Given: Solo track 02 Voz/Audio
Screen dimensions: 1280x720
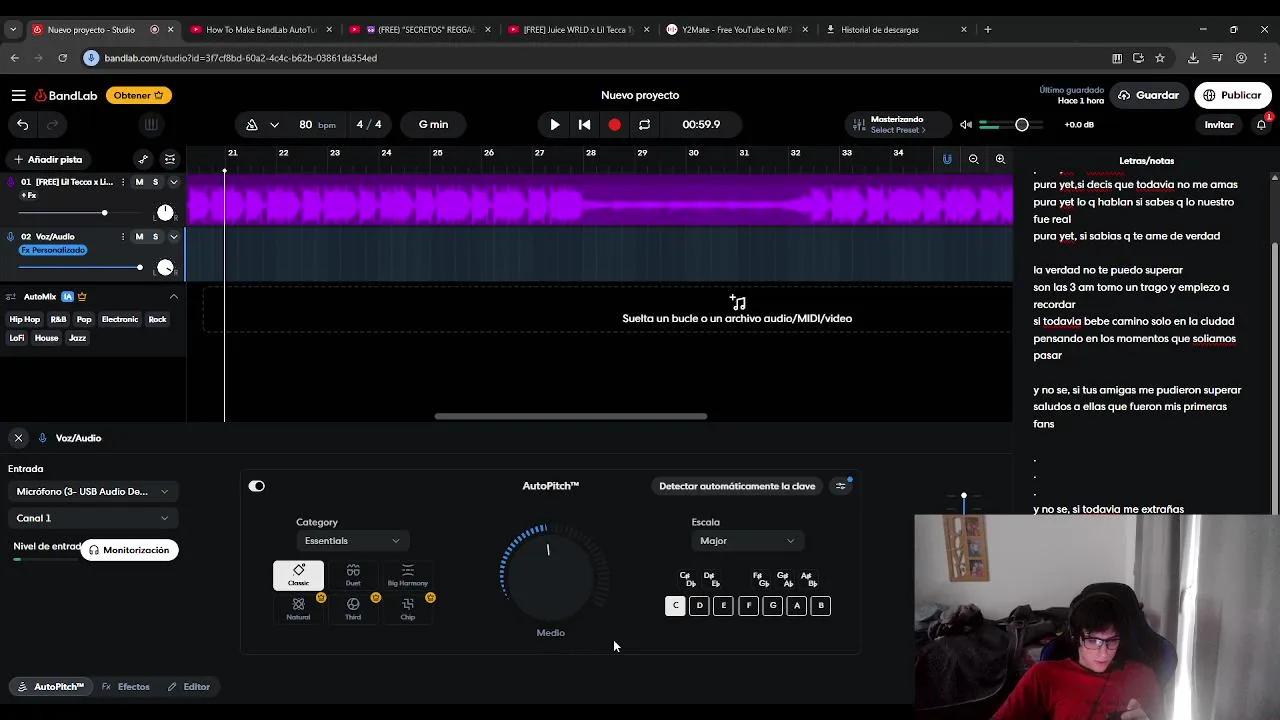Looking at the screenshot, I should pos(155,237).
